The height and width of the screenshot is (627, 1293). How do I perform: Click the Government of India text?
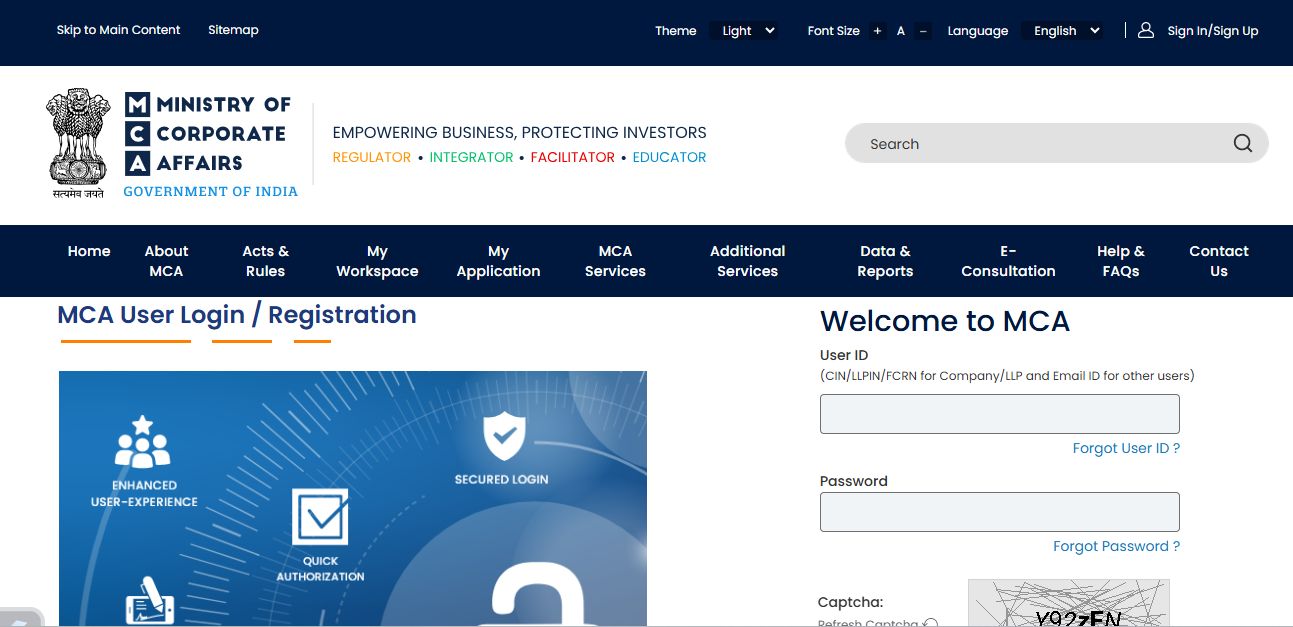(210, 191)
